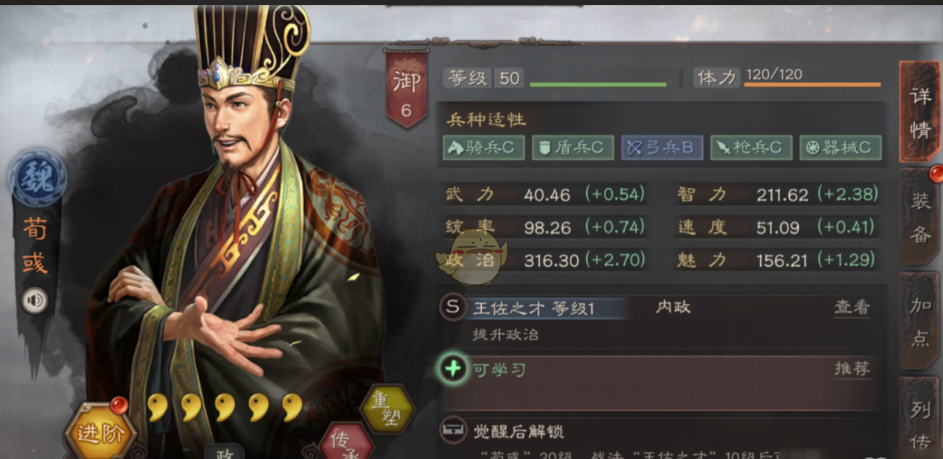Open the 传承 hexagon button

coord(346,443)
